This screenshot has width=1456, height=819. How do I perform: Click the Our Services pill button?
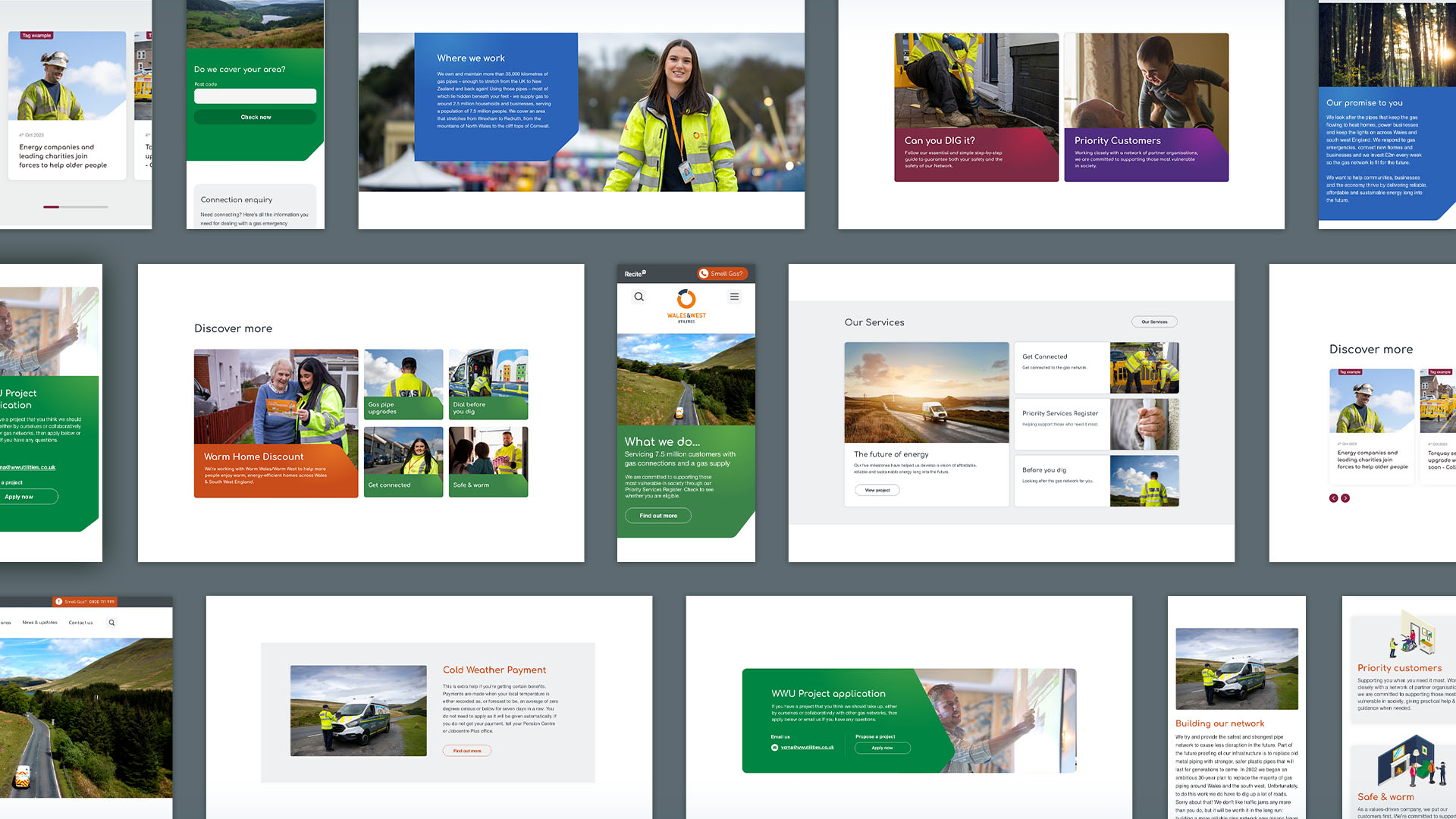pyautogui.click(x=1154, y=322)
